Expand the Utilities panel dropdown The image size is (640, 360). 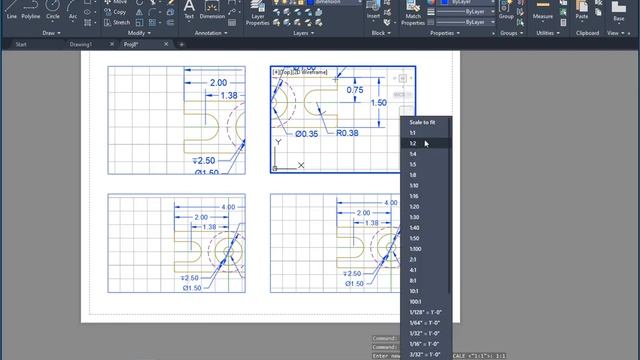pyautogui.click(x=548, y=33)
